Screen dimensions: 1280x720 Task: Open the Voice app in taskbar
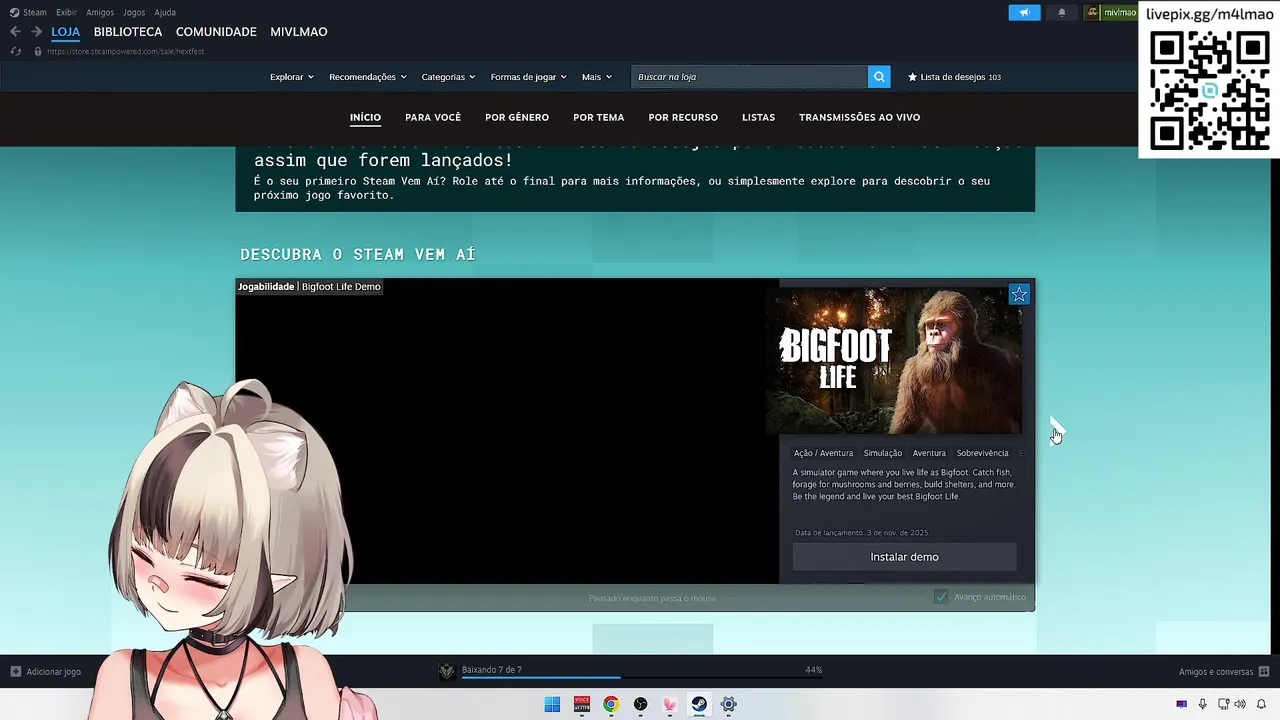[x=581, y=704]
